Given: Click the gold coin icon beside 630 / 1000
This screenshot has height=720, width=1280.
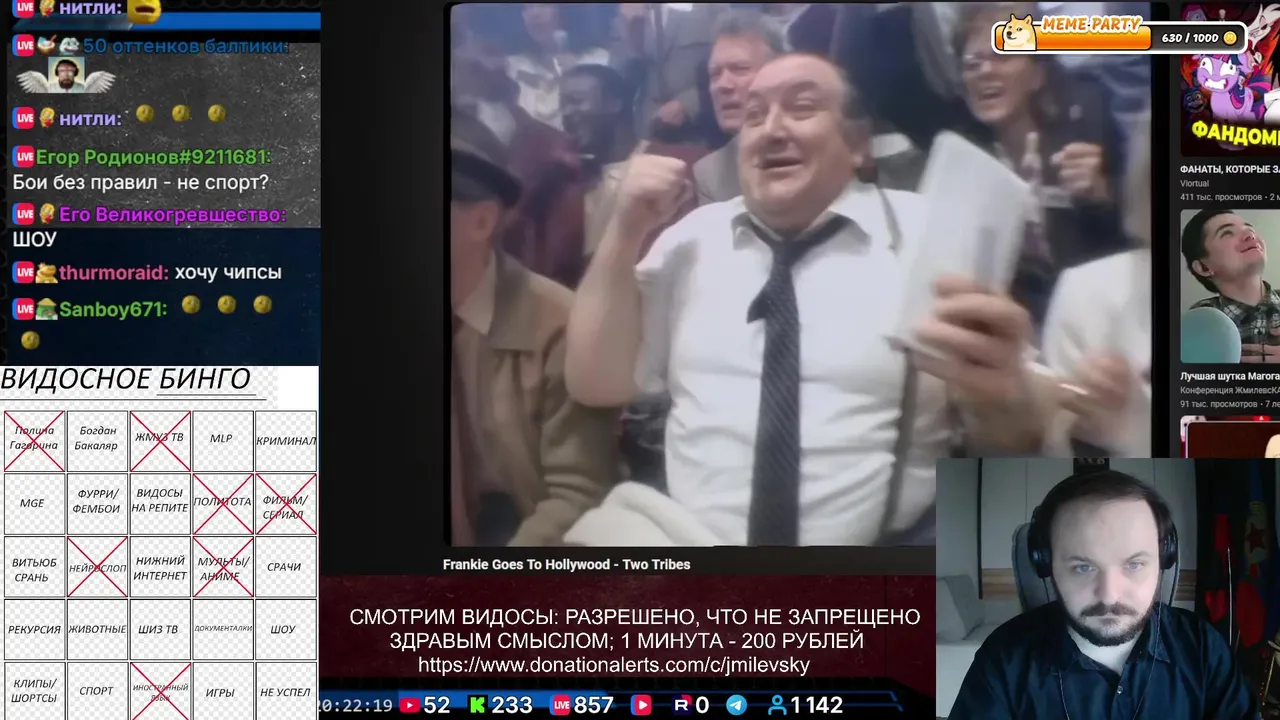Looking at the screenshot, I should pyautogui.click(x=1230, y=38).
